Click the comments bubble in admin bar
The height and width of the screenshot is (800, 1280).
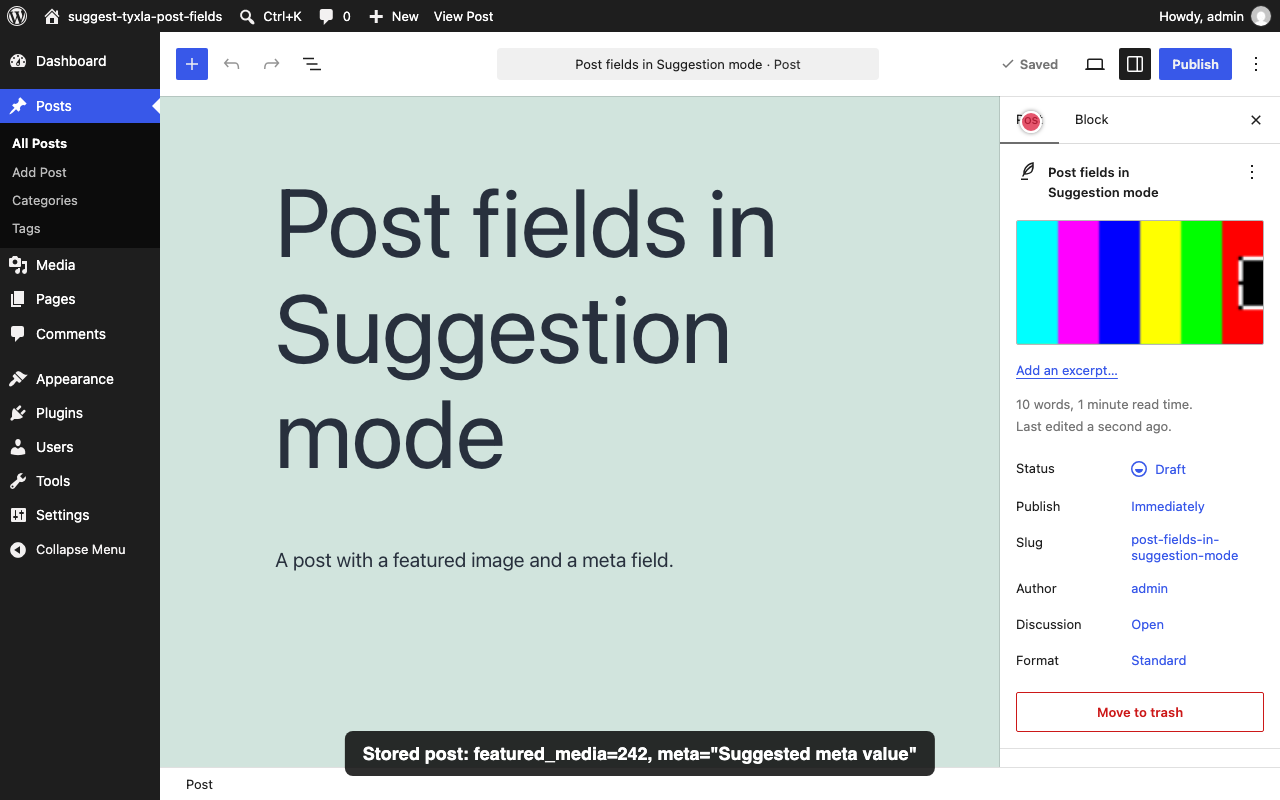point(335,16)
